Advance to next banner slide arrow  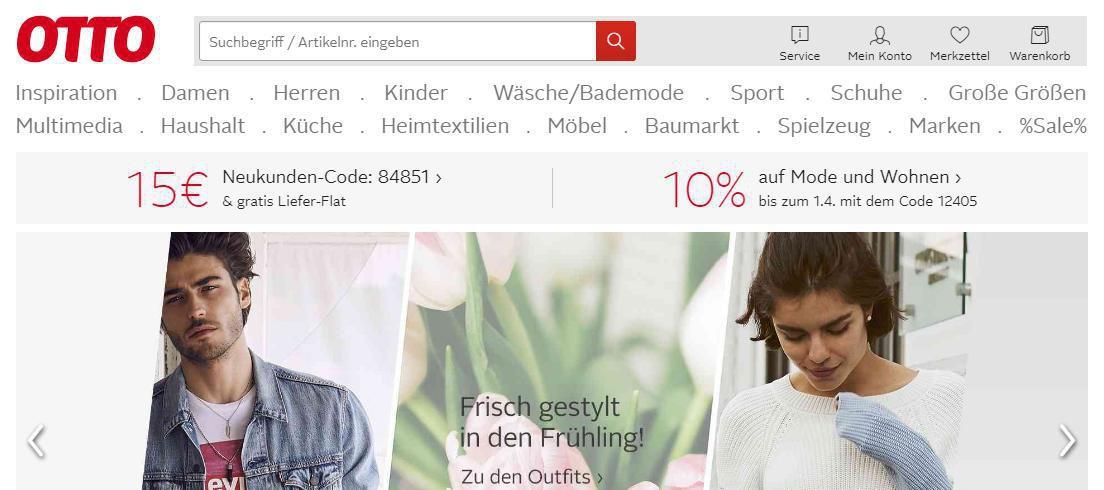1067,441
